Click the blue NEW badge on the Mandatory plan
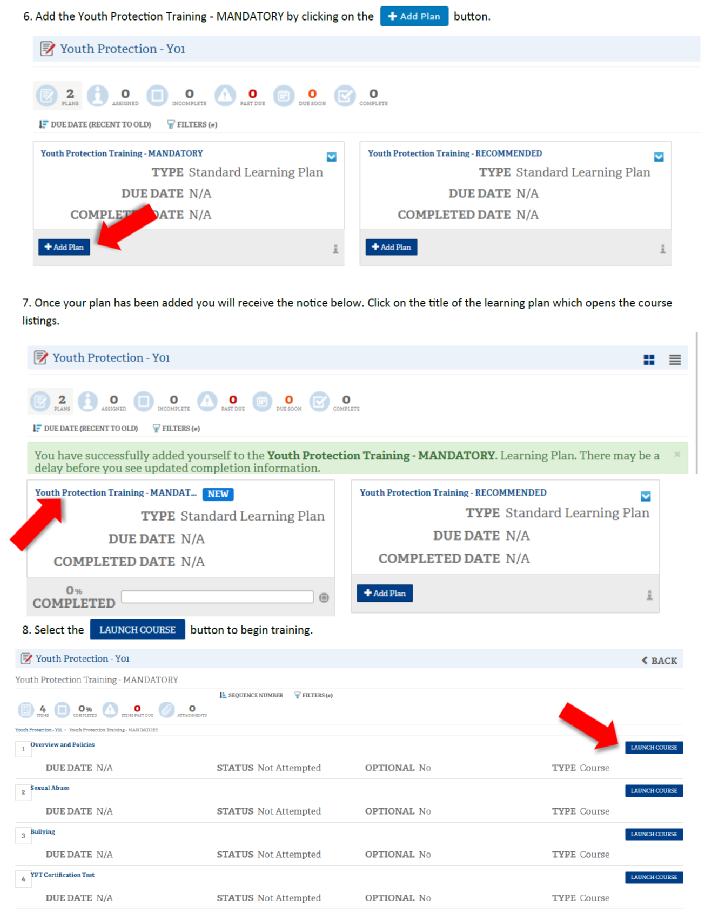Viewport: 712px width, 920px height. (218, 494)
